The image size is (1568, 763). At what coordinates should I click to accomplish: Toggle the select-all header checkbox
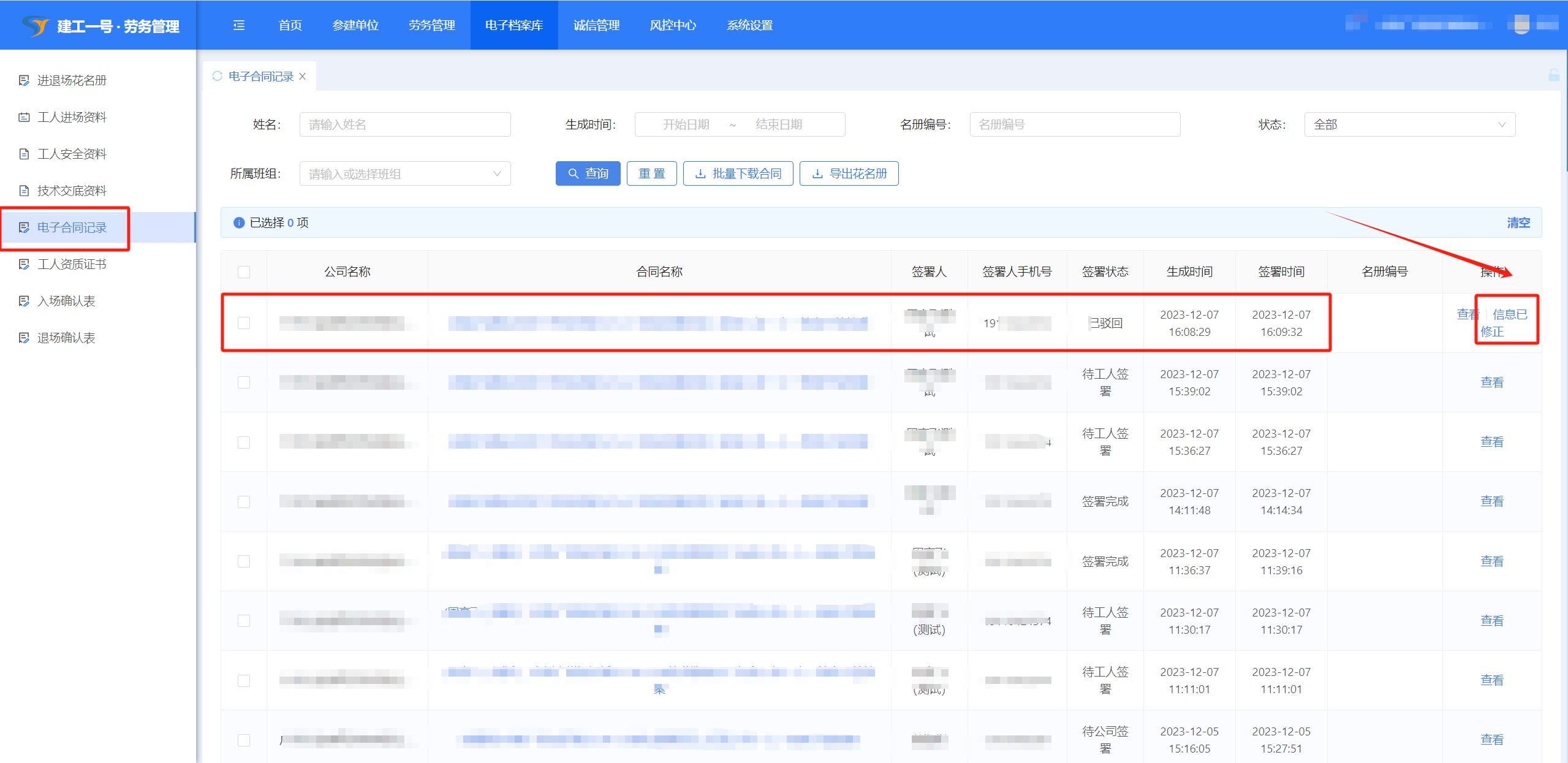pos(244,271)
